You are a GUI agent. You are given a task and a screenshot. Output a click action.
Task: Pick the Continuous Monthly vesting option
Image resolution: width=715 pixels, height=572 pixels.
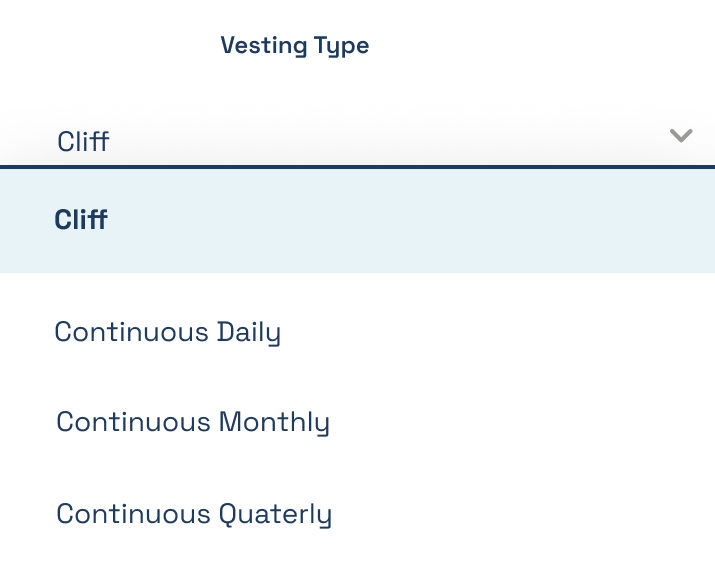358,422
